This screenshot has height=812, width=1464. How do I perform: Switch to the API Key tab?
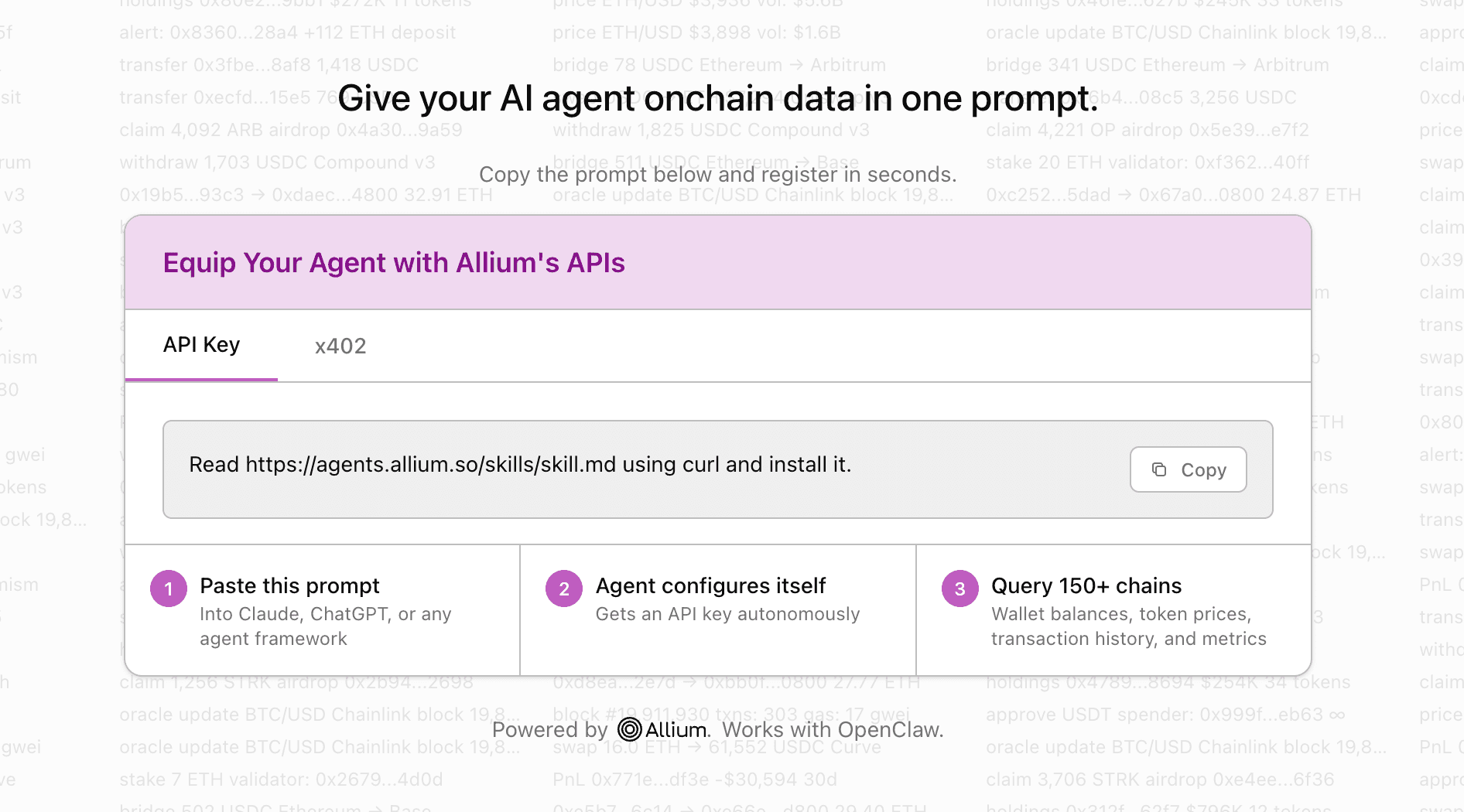point(201,345)
